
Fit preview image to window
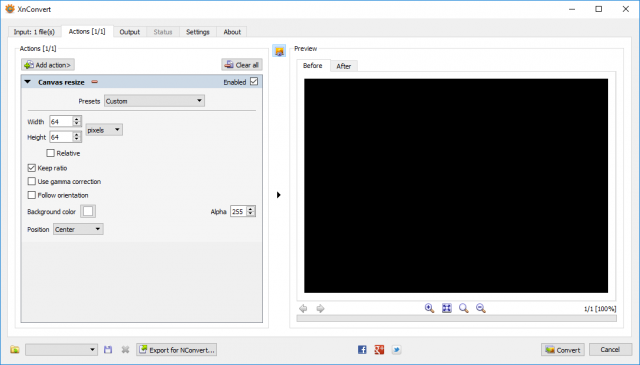point(447,308)
